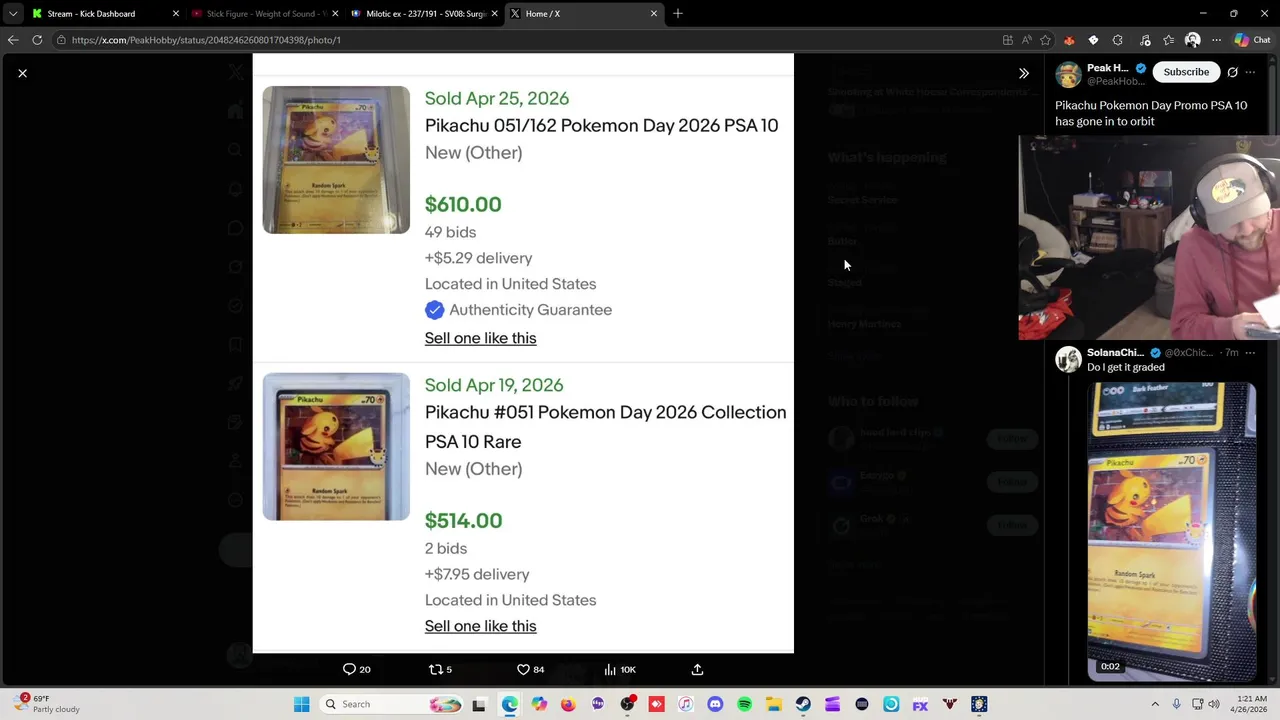1280x720 pixels.
Task: Open the white tag-shaped extension icon
Action: tap(1093, 40)
